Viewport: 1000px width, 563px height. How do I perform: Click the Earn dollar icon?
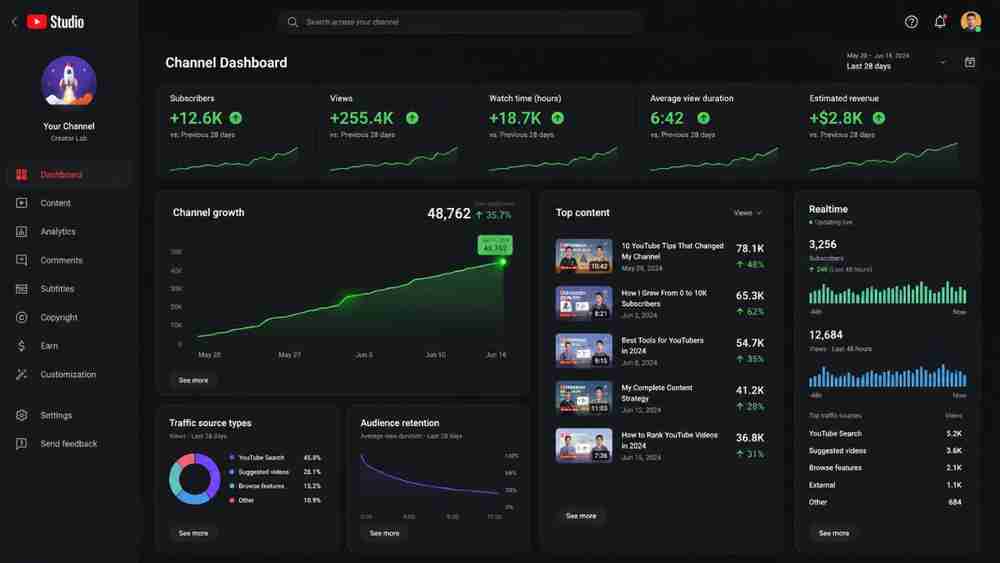pos(22,346)
